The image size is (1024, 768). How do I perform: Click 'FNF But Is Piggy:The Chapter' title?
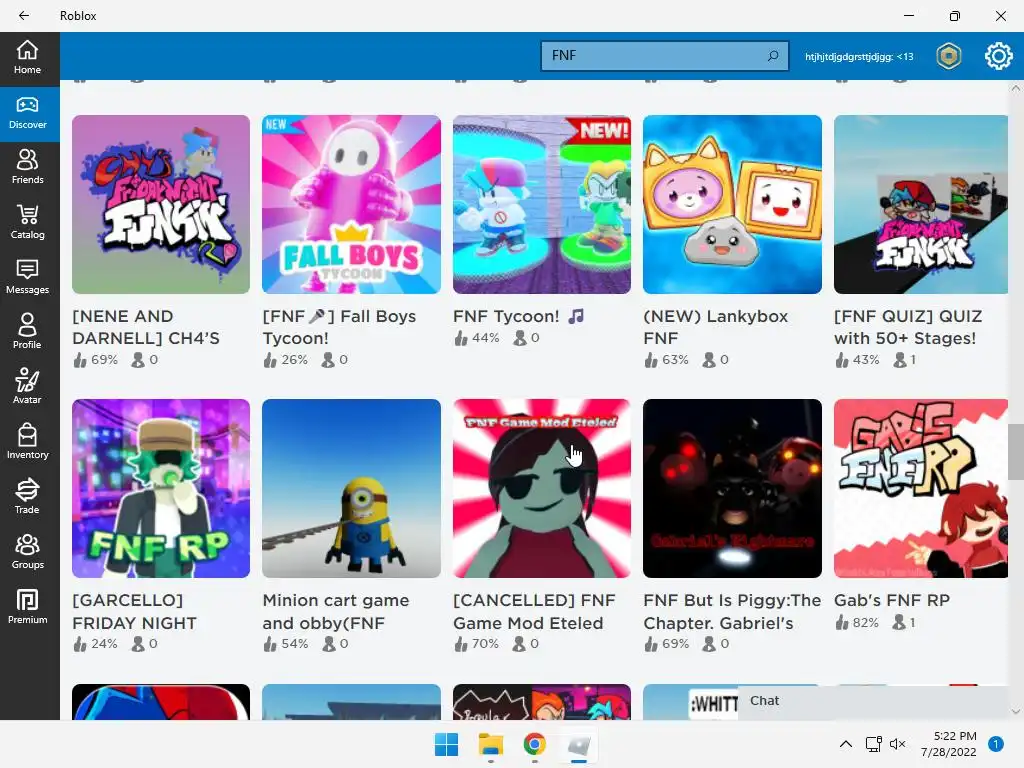(x=732, y=611)
